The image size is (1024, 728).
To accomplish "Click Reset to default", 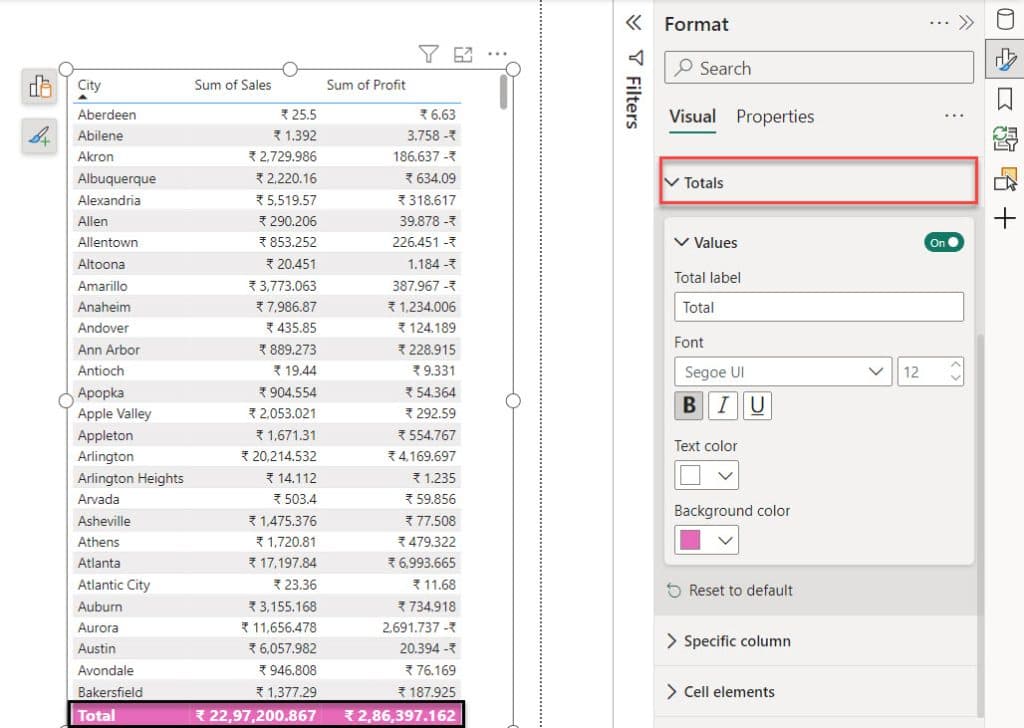I will pos(740,590).
